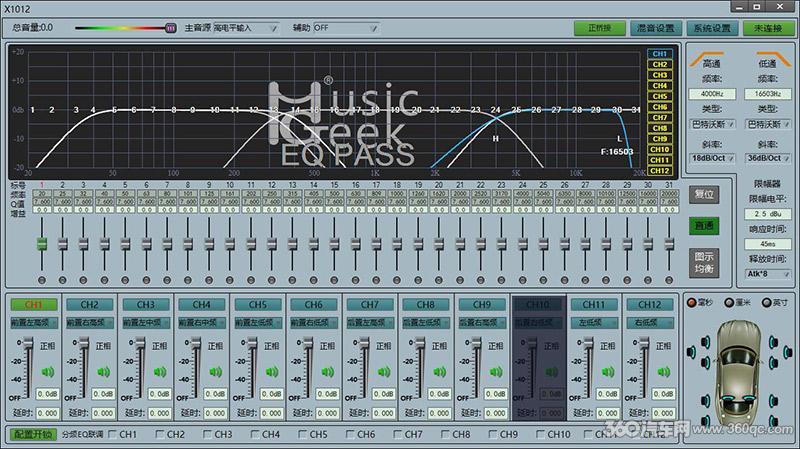Click the CH2 延时 delay value field
Viewport: 800px width, 449px height.
[104, 413]
